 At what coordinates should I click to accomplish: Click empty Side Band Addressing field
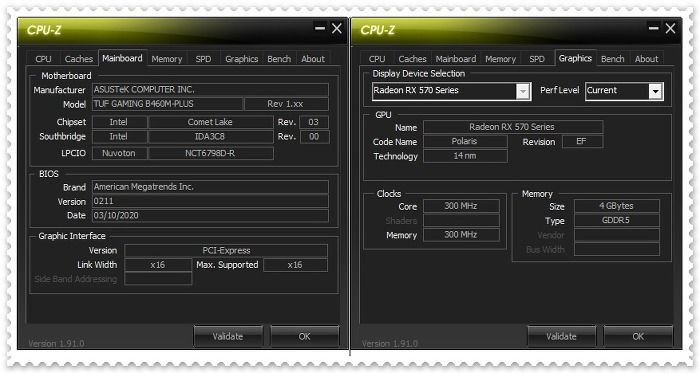tap(158, 279)
